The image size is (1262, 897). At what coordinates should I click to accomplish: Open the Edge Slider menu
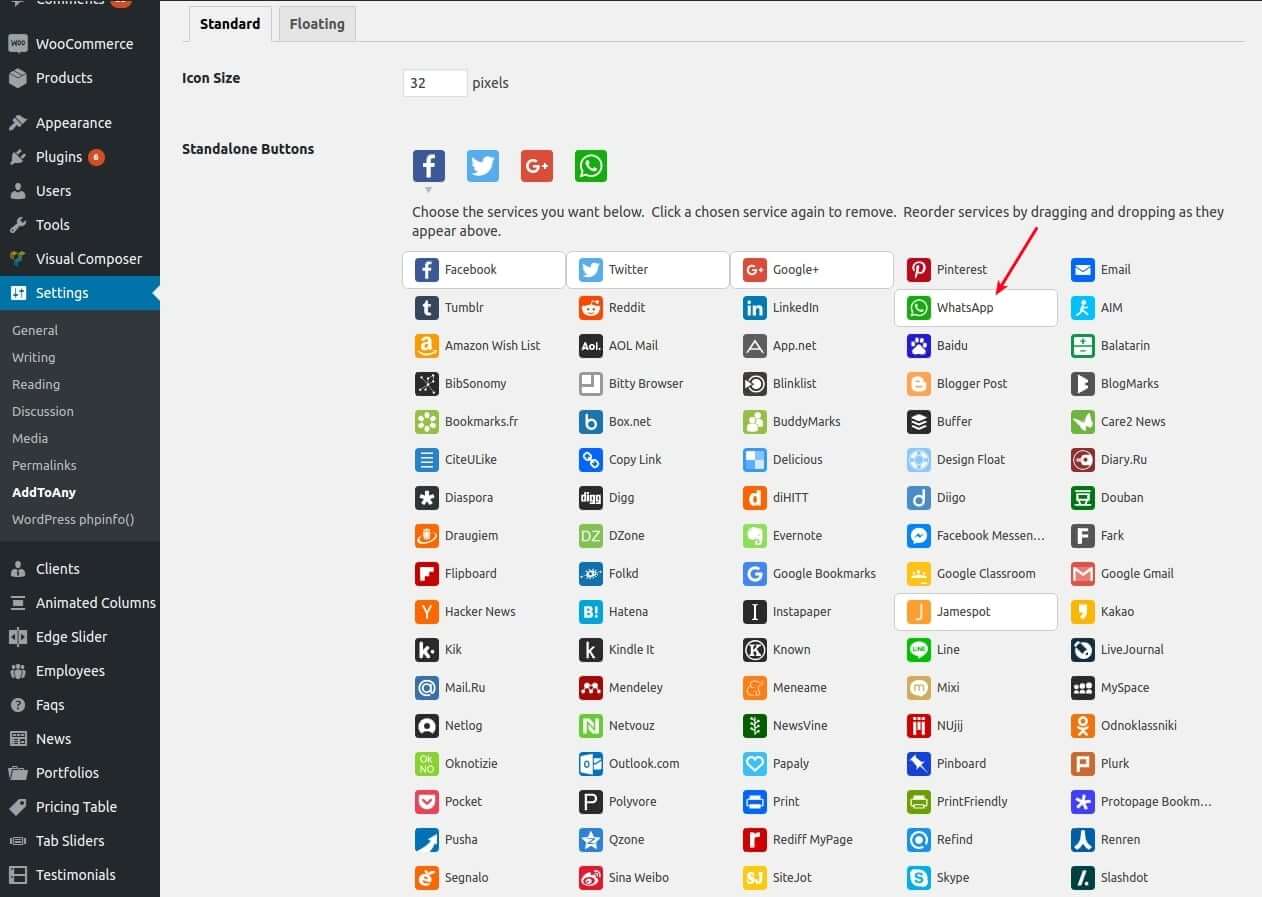(80, 637)
